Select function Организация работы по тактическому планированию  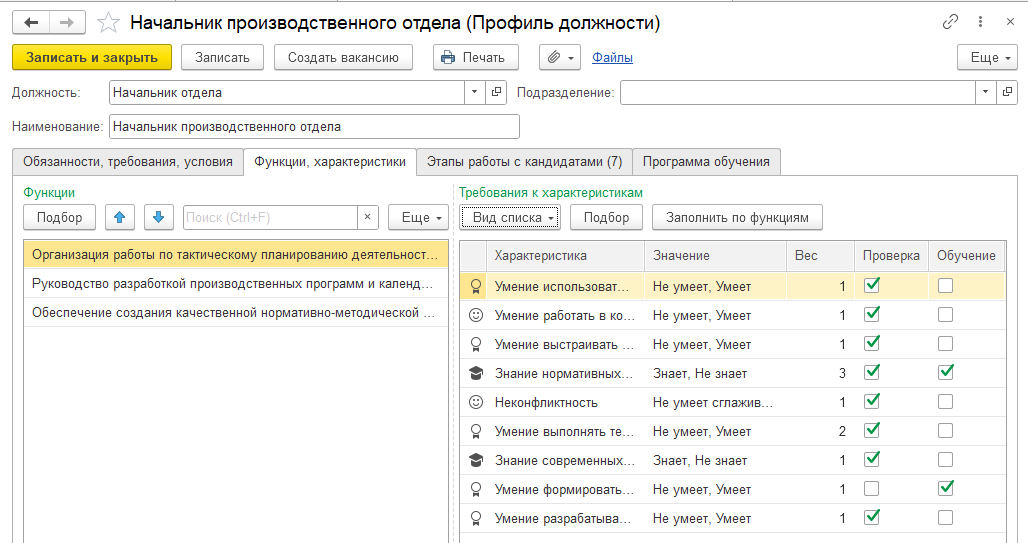pos(236,254)
